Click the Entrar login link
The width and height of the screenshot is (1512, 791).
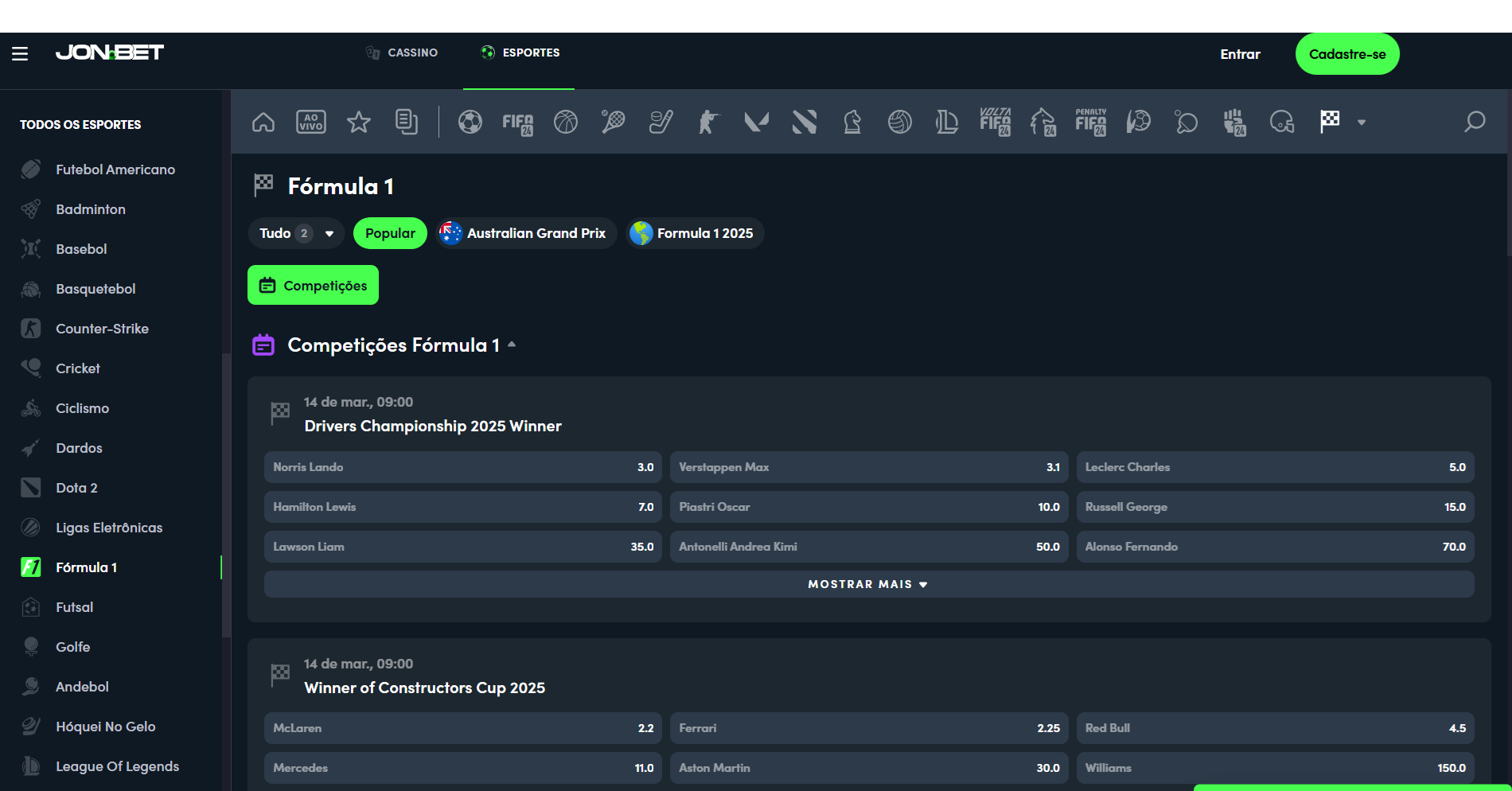click(x=1240, y=54)
